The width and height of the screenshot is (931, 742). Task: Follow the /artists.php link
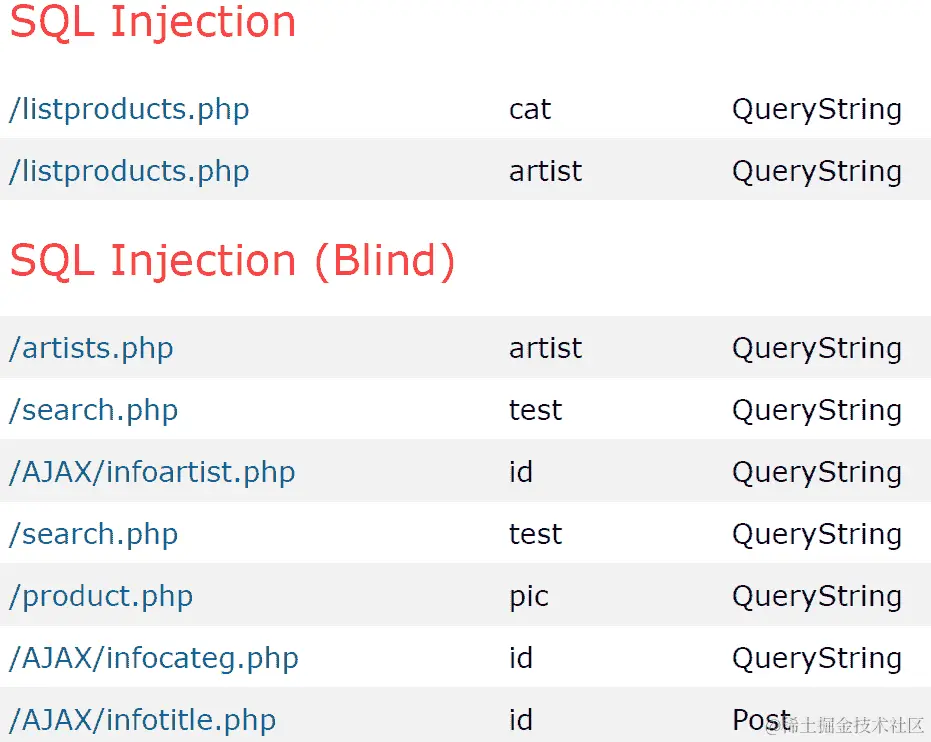click(91, 348)
